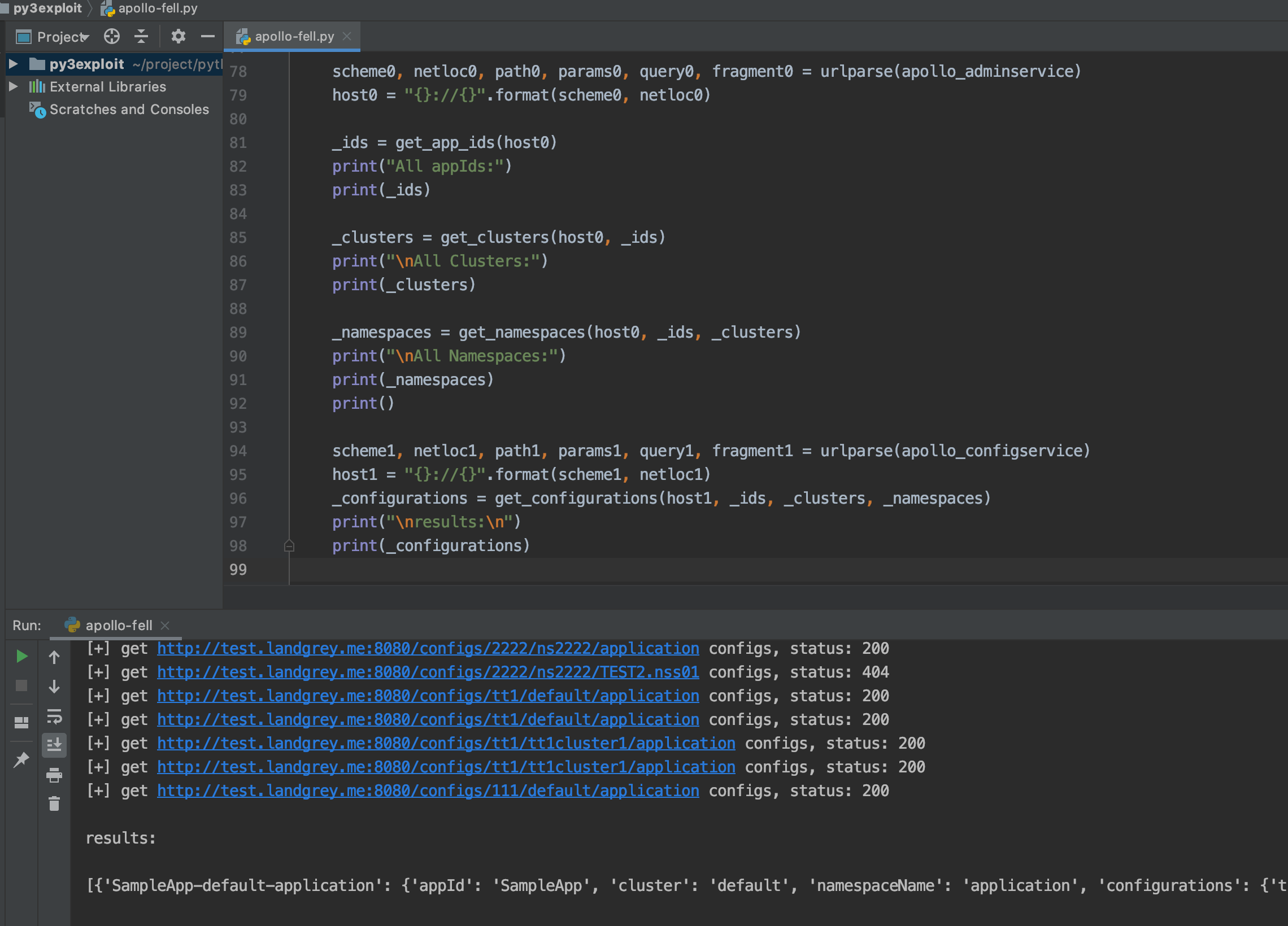
Task: Go up the stack trace with up arrow
Action: [x=54, y=657]
